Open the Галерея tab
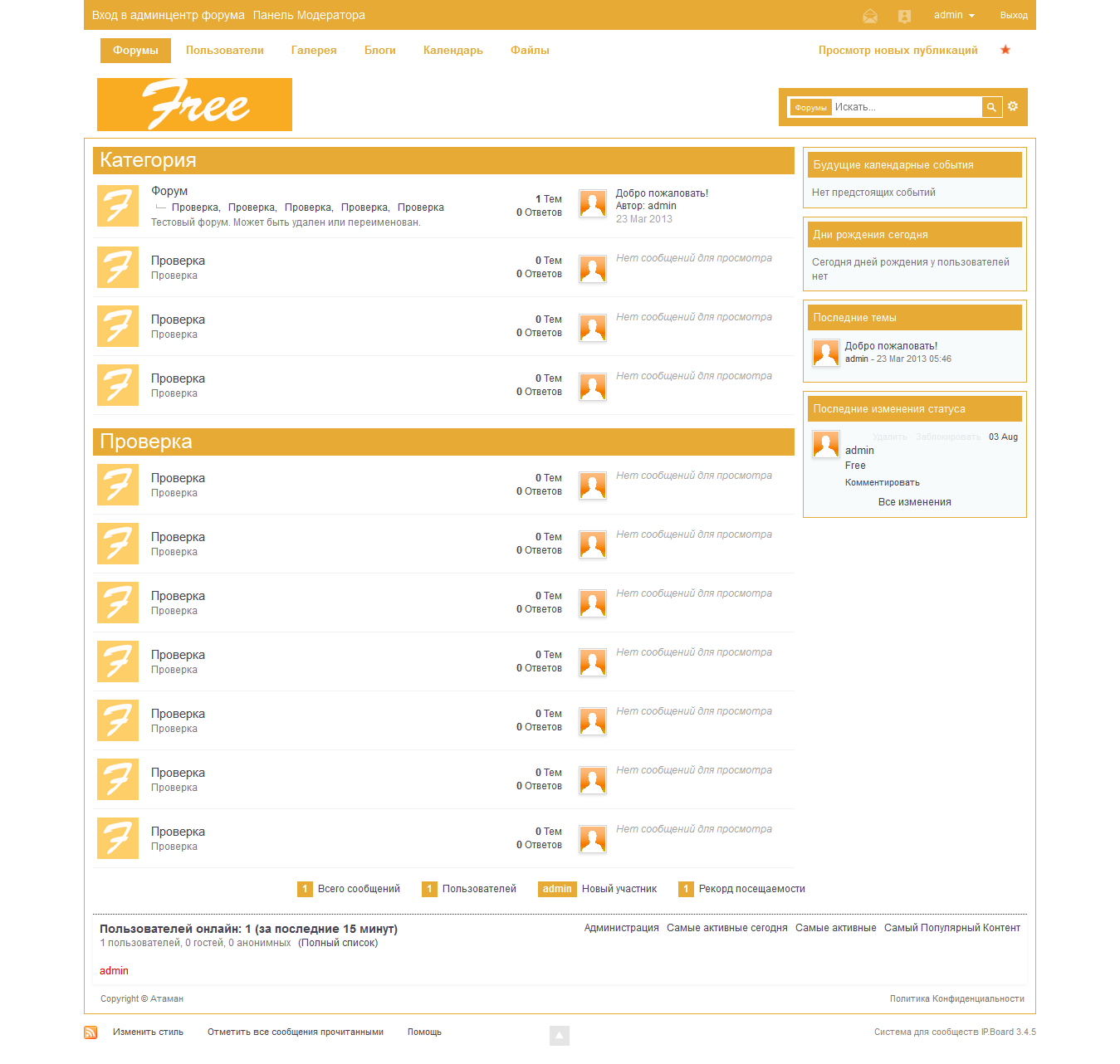Screen dimensions: 1120x1064 (314, 51)
